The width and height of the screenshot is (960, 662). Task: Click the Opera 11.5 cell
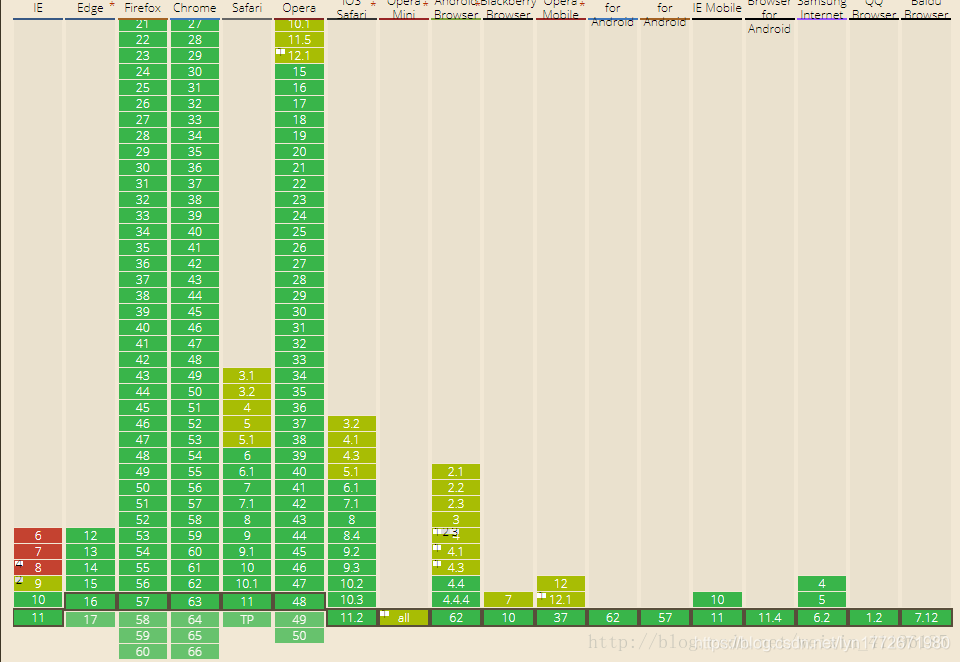[x=299, y=40]
